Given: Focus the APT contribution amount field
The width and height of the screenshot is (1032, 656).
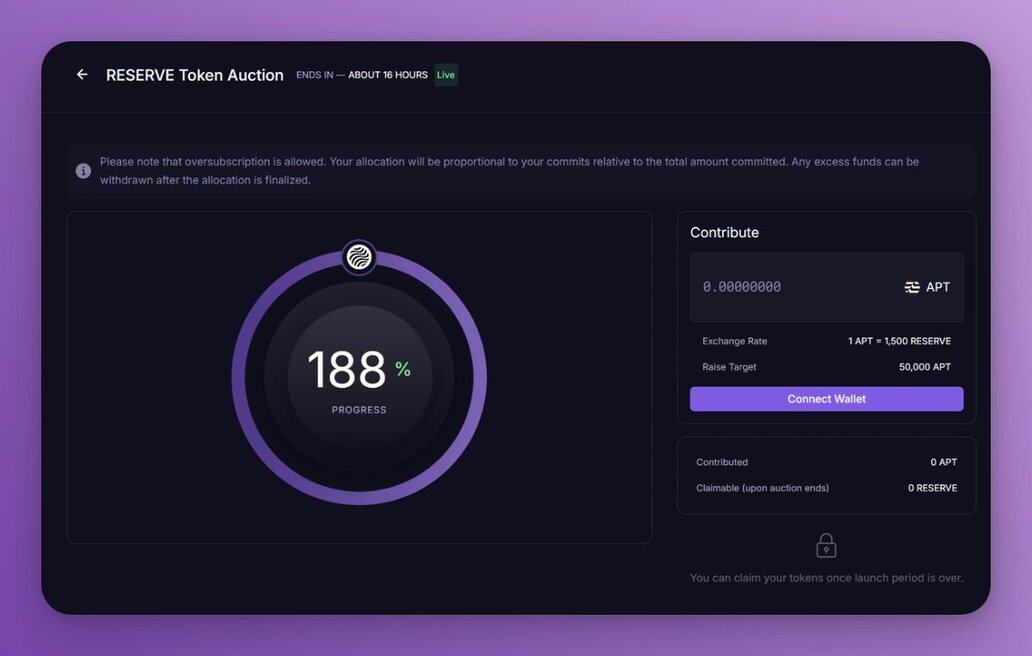Looking at the screenshot, I should (x=790, y=287).
